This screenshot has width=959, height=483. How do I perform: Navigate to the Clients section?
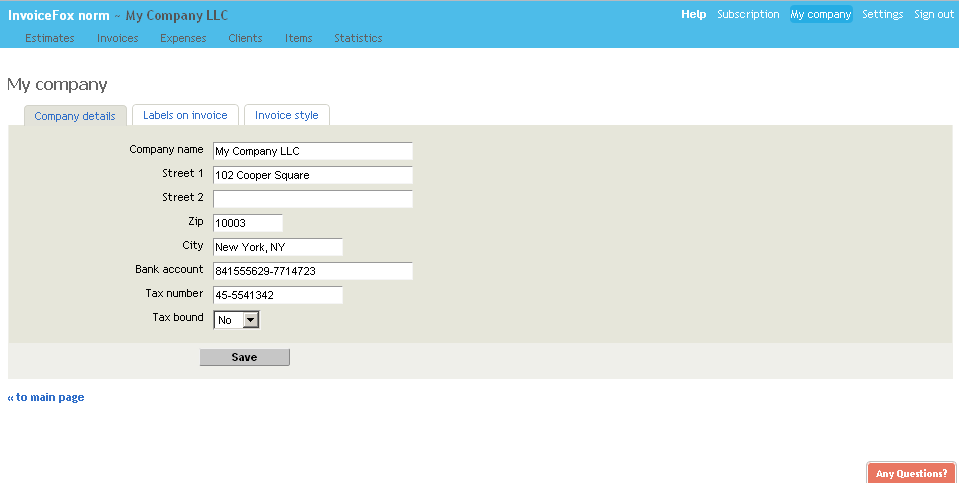pos(245,38)
